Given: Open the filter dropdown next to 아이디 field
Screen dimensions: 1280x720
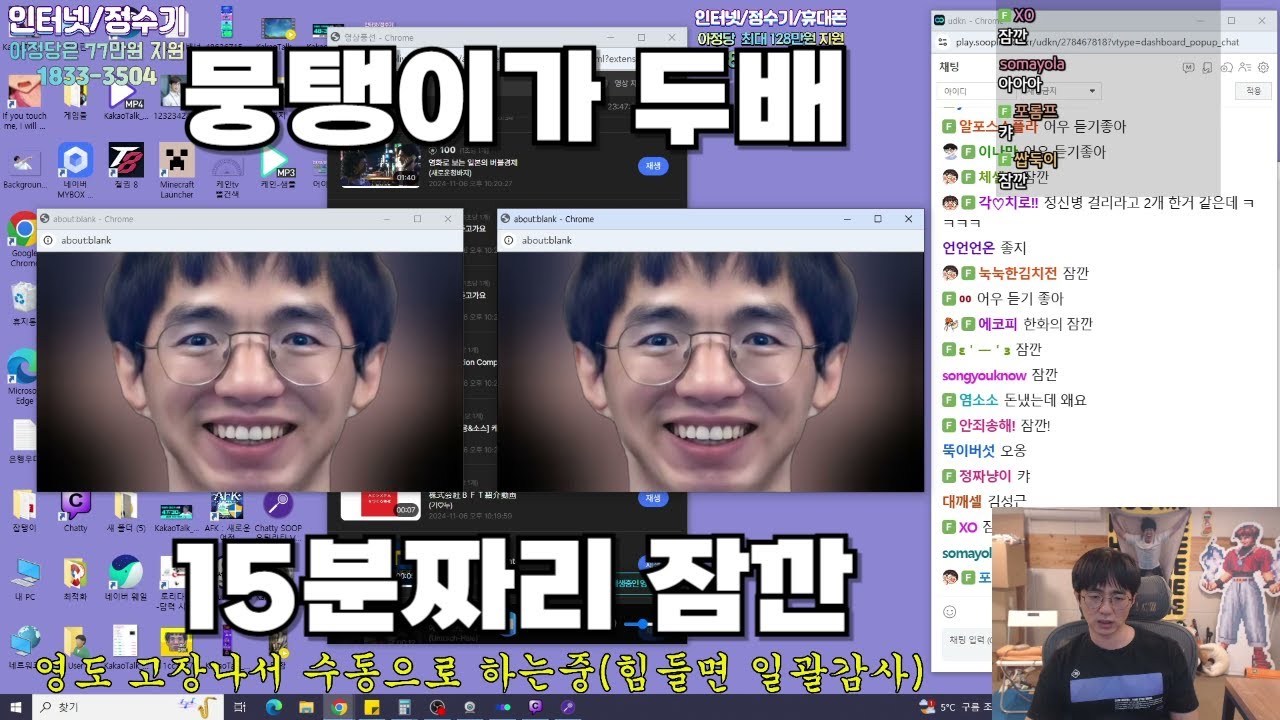Looking at the screenshot, I should [x=1060, y=90].
